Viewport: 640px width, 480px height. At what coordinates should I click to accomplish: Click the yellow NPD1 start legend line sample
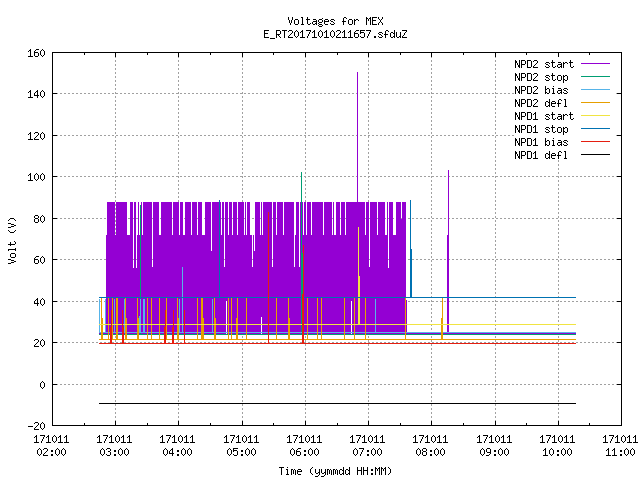595,116
